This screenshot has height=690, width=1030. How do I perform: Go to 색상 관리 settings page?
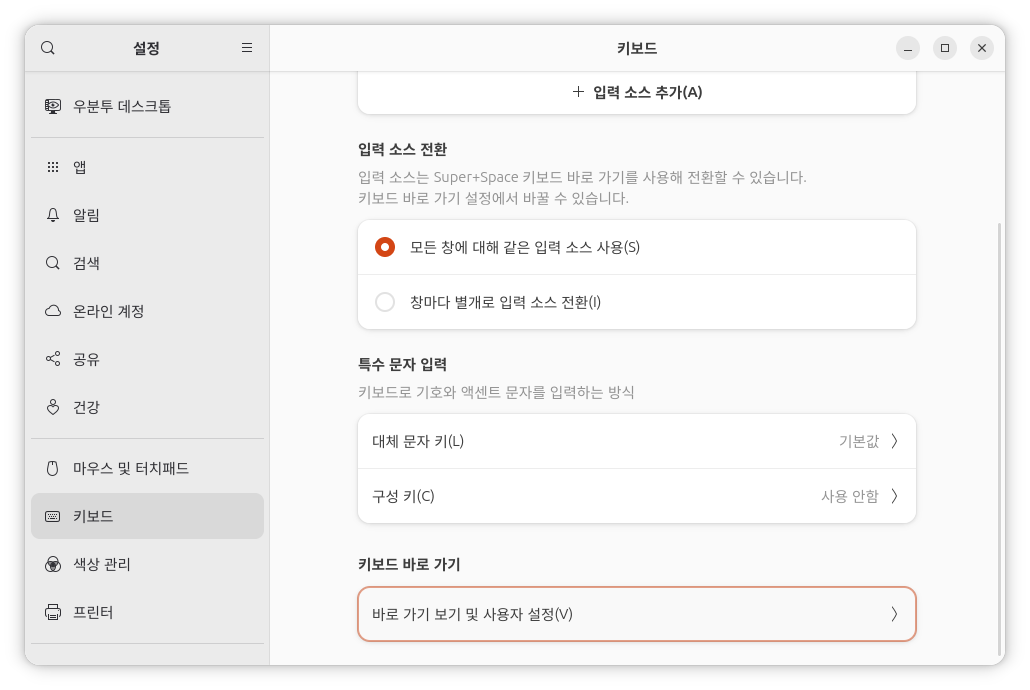click(101, 564)
